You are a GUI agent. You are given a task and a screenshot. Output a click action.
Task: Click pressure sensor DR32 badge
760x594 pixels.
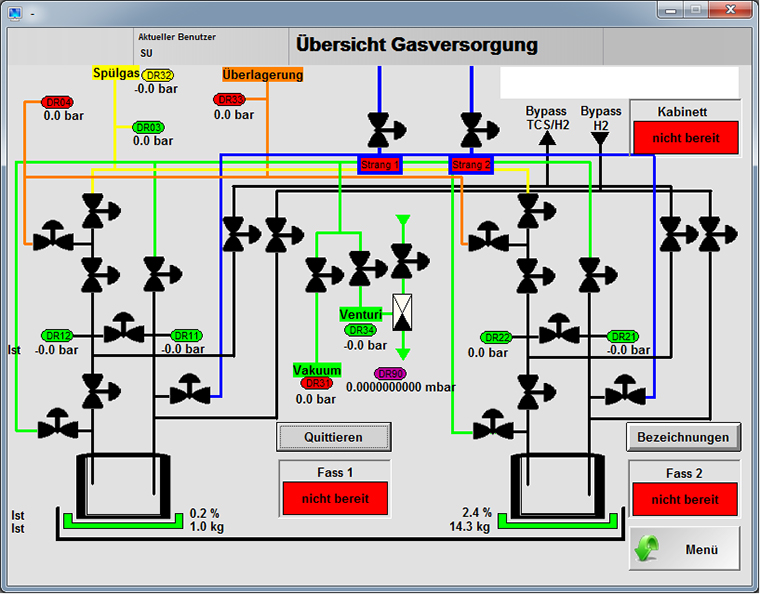click(158, 76)
